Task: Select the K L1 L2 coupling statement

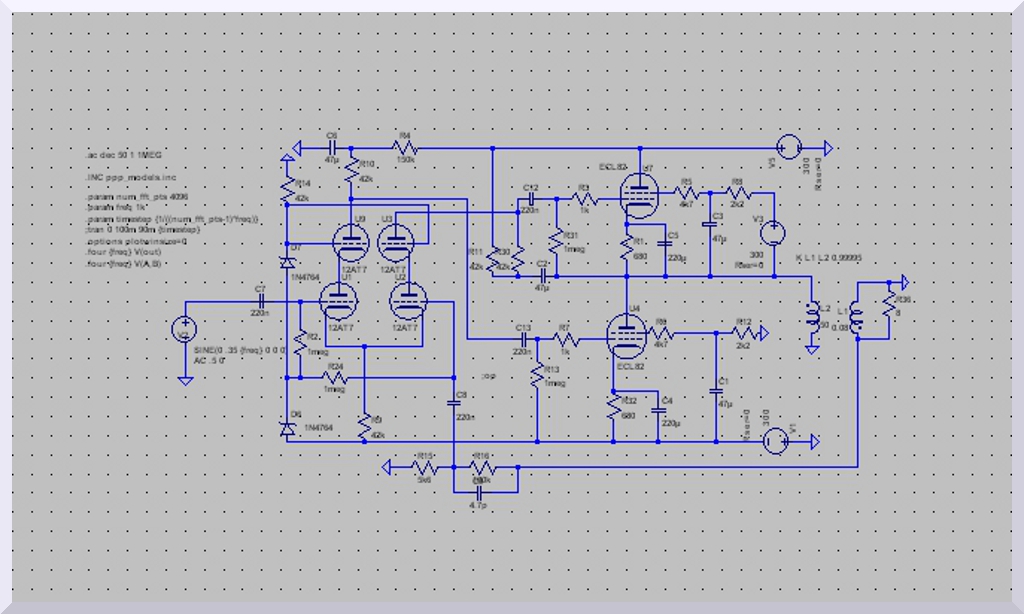Action: coord(829,258)
